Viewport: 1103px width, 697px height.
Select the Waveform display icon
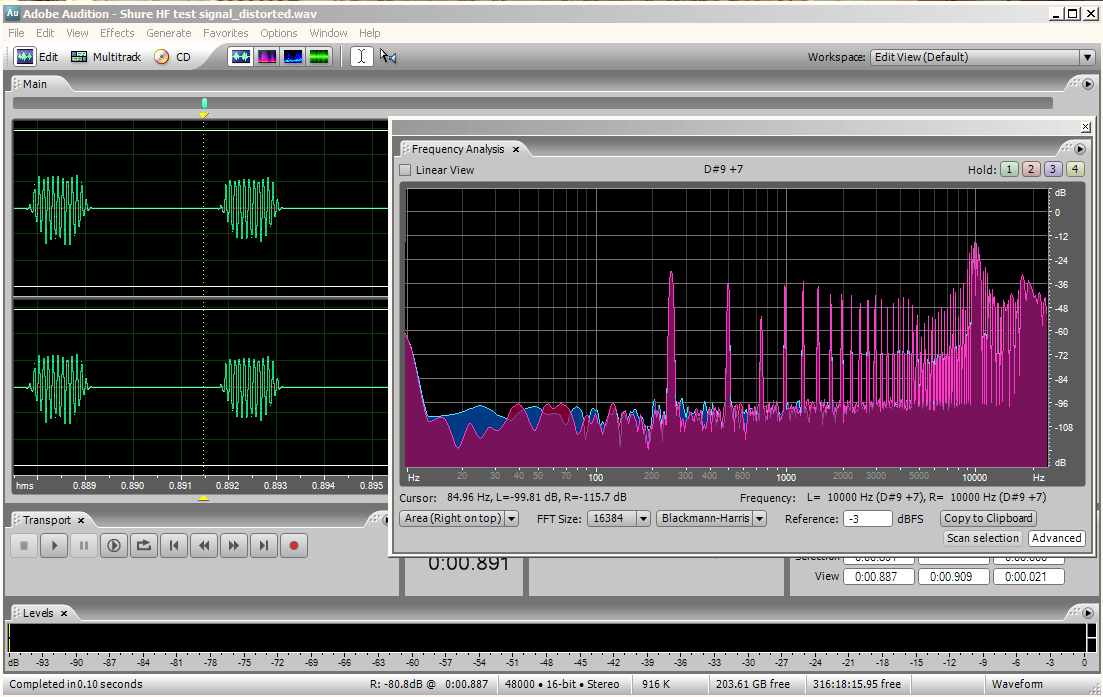pyautogui.click(x=241, y=56)
